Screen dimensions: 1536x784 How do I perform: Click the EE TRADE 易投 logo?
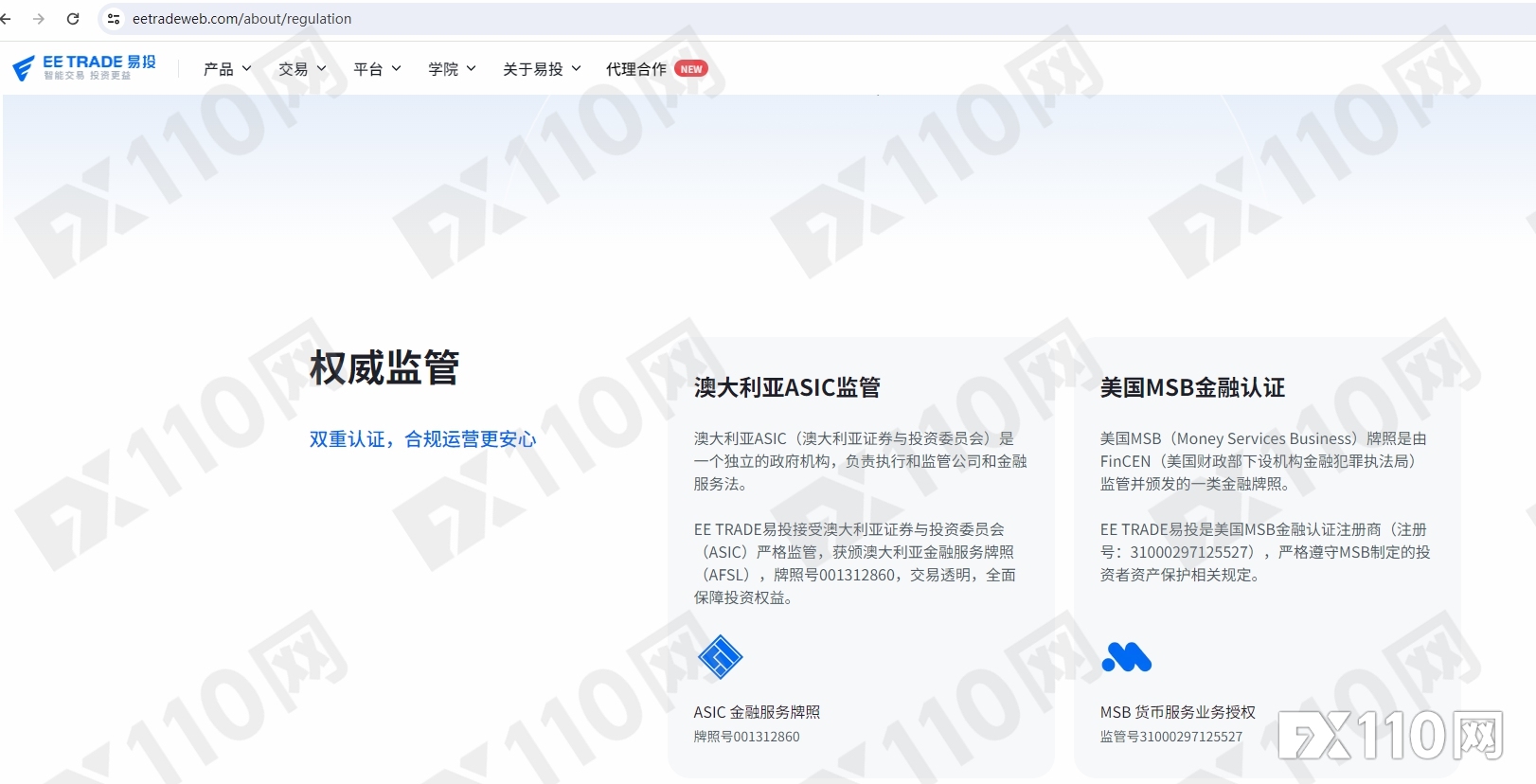click(x=84, y=68)
